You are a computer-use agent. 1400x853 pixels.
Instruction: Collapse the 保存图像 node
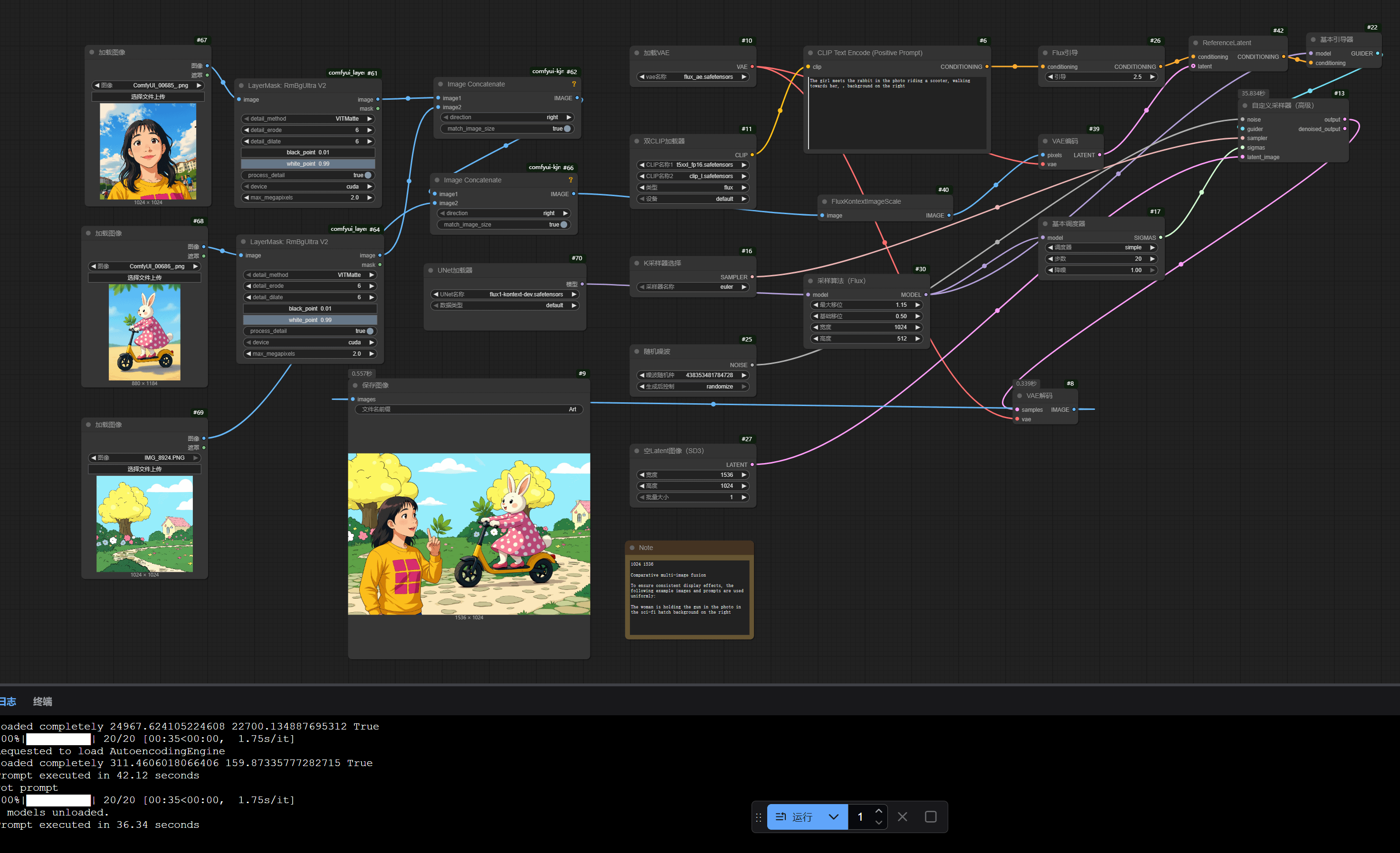(355, 386)
